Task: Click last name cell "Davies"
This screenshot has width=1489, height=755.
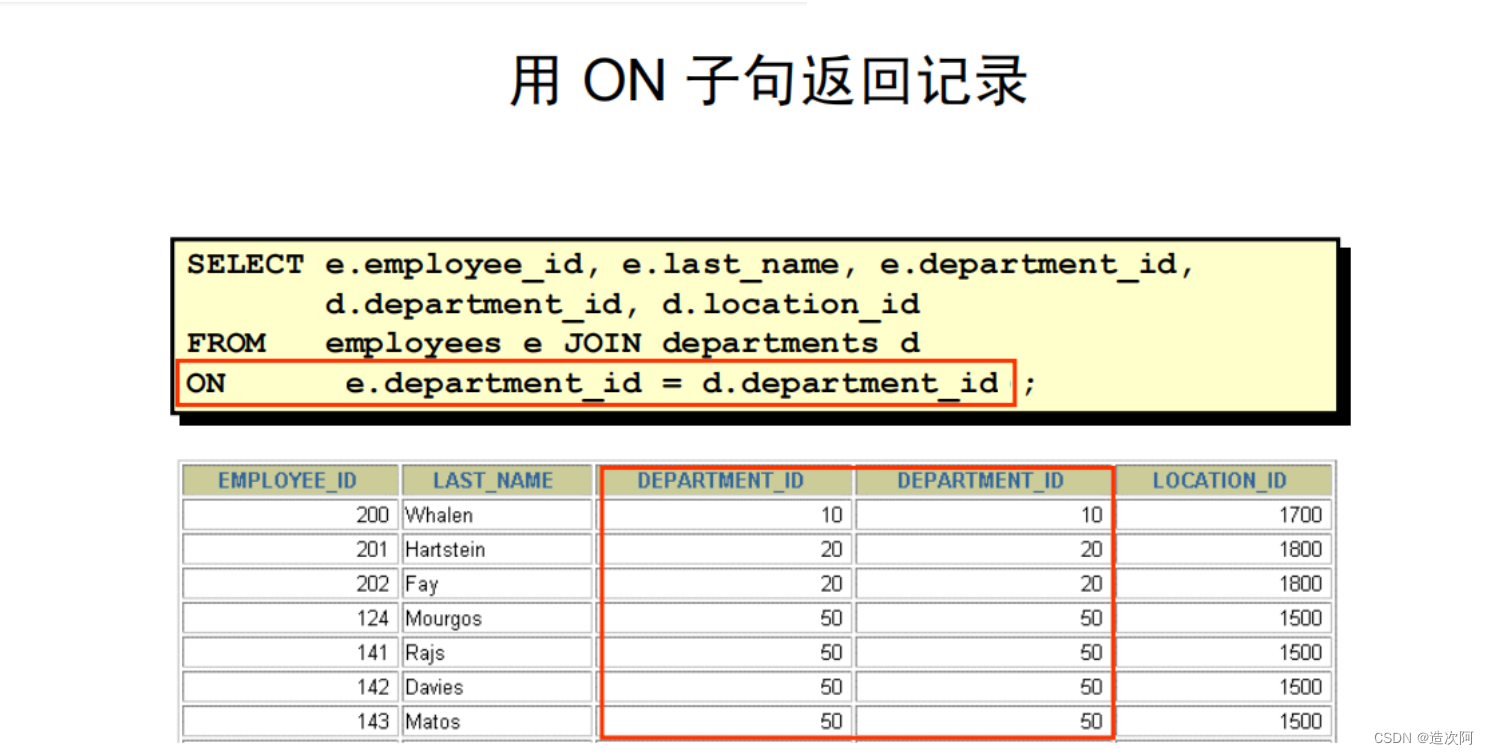Action: pos(497,687)
